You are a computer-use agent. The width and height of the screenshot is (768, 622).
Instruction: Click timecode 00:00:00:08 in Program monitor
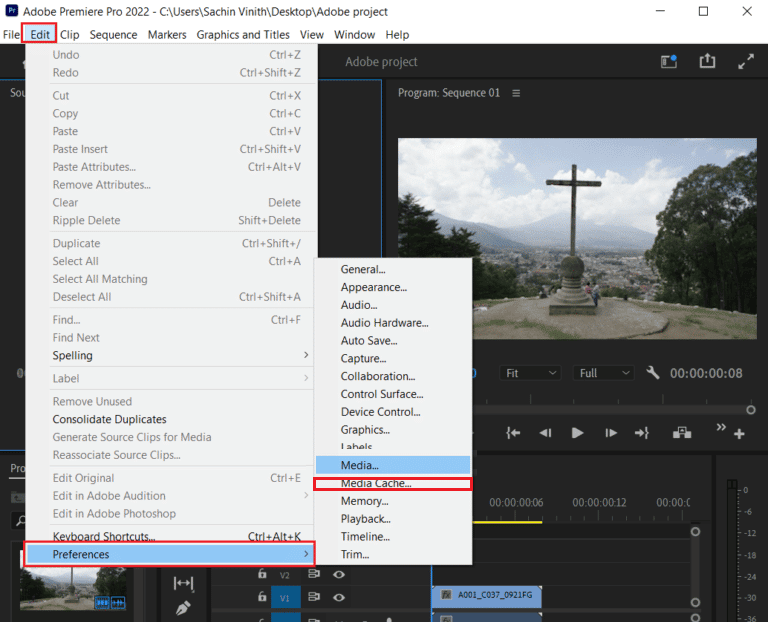click(x=706, y=373)
